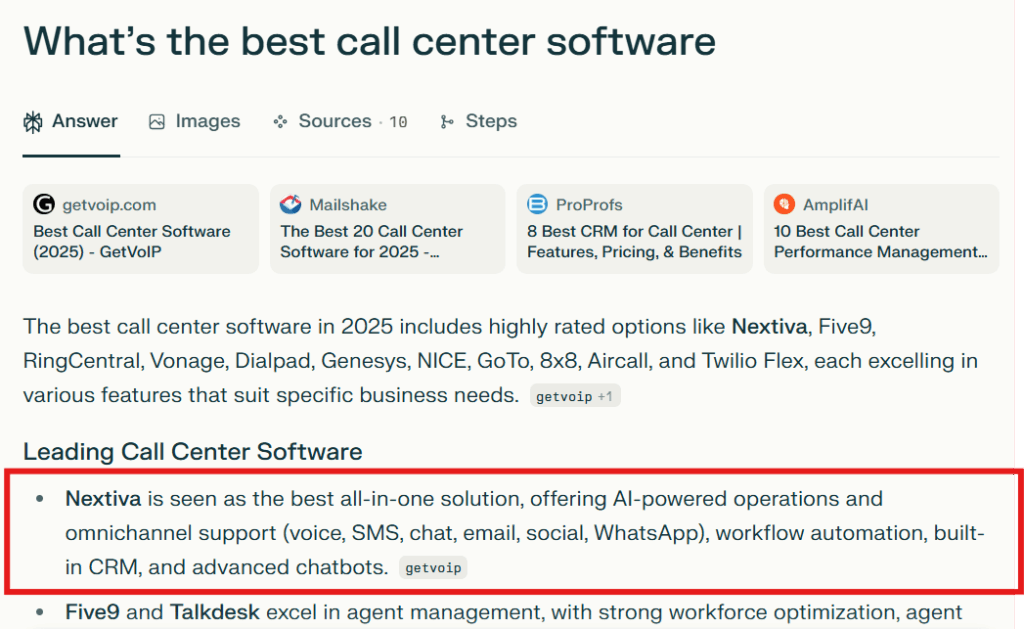Click the getvoip.com source name
This screenshot has width=1024, height=629.
tap(109, 205)
